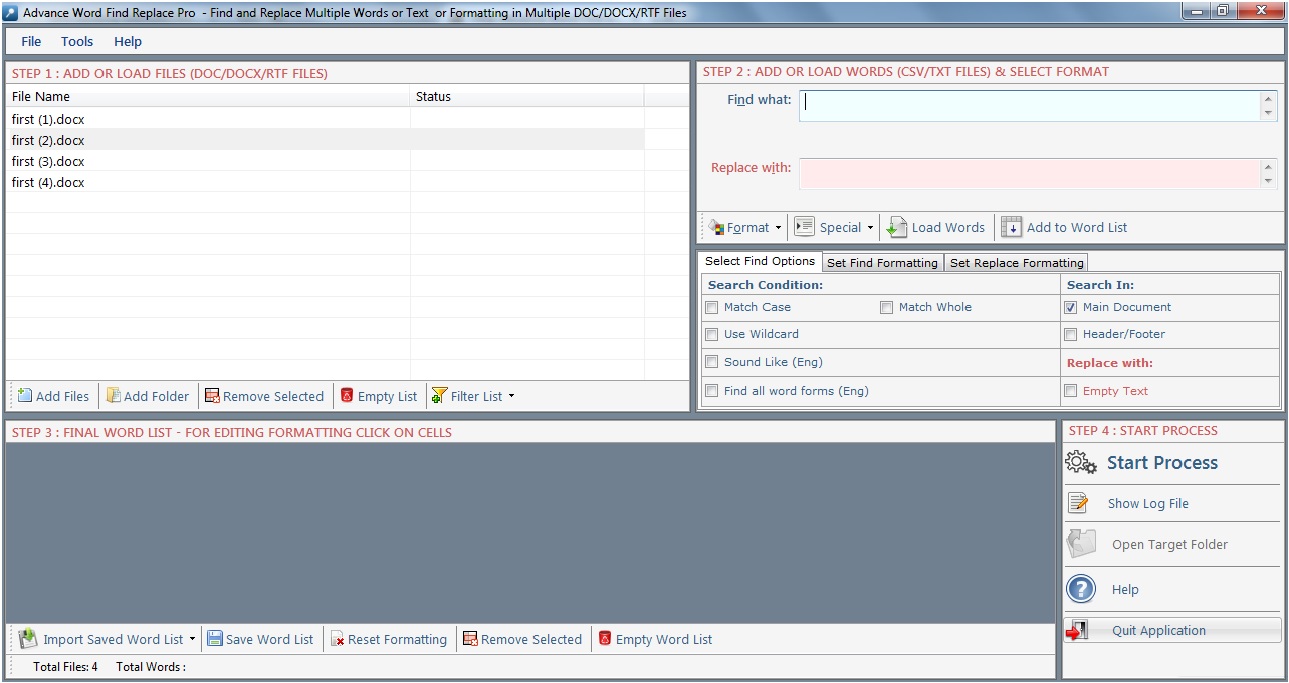
Task: Click the blue Help question mark icon
Action: (1081, 589)
